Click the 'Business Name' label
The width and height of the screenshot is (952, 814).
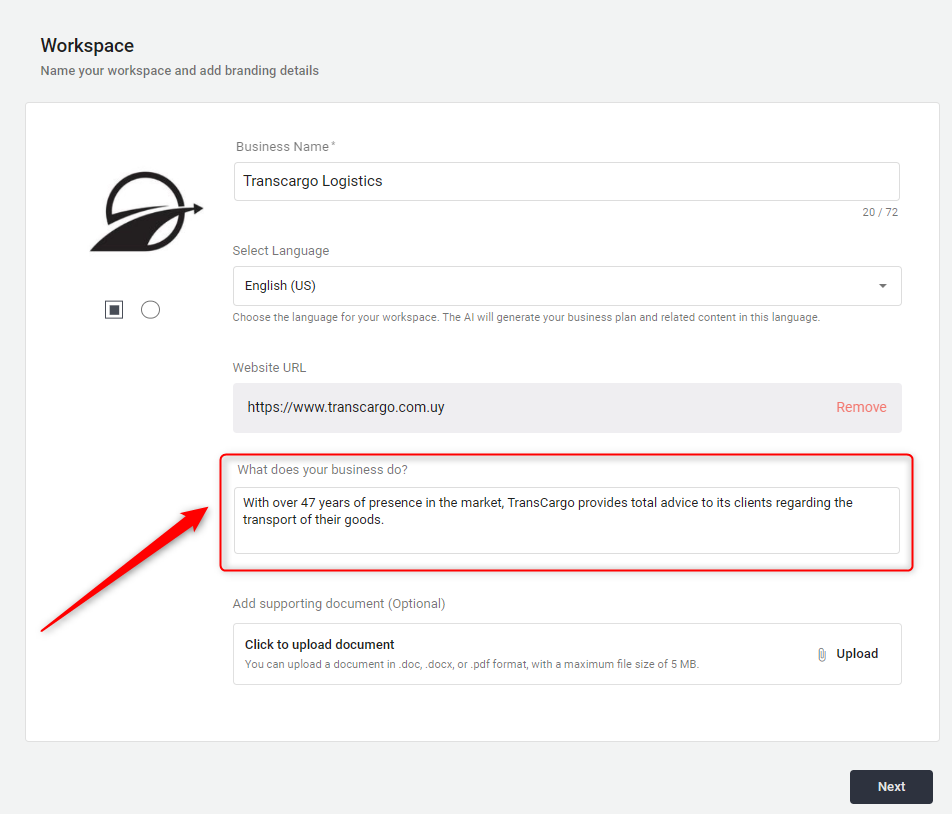(285, 147)
